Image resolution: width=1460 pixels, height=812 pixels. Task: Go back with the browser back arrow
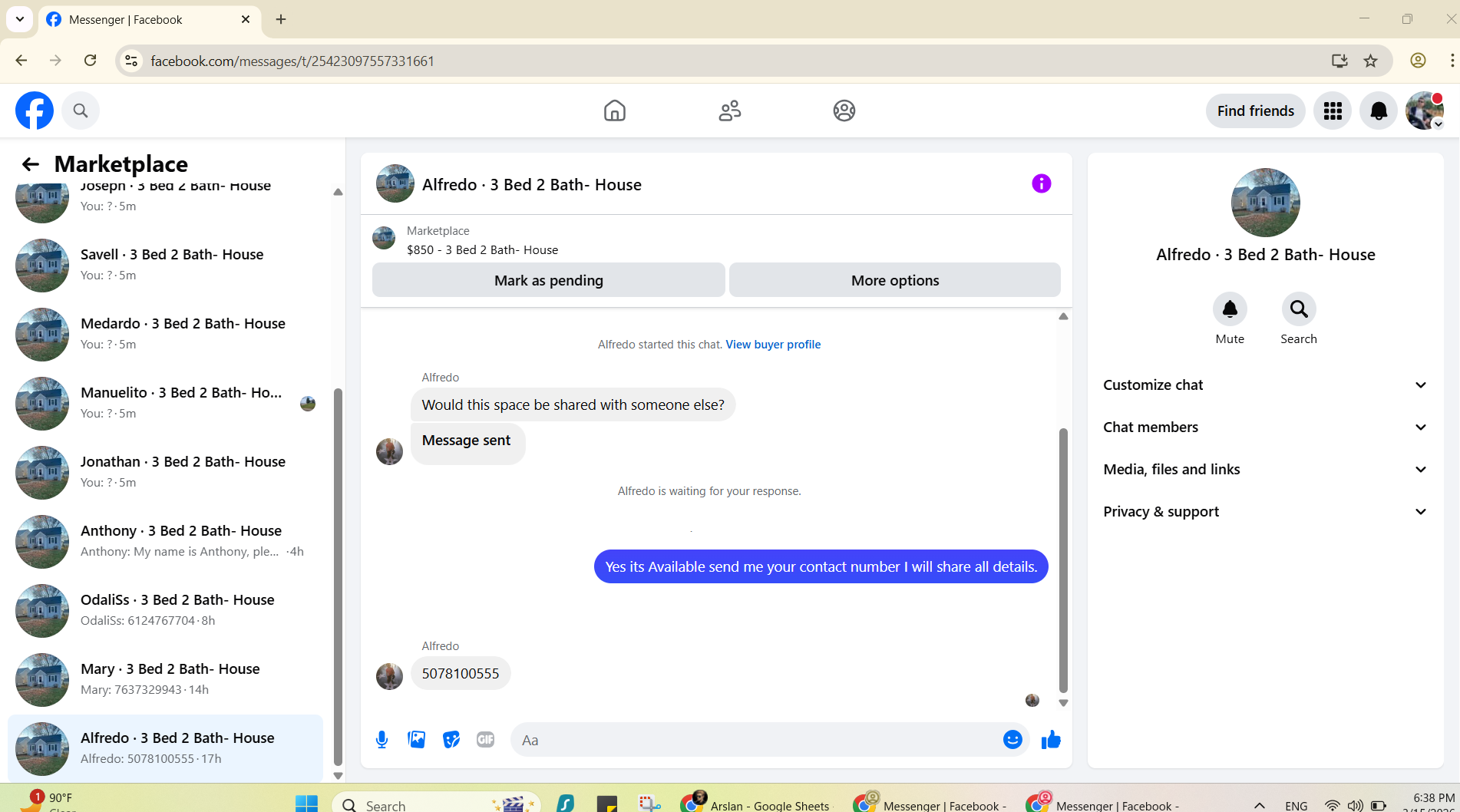coord(21,61)
